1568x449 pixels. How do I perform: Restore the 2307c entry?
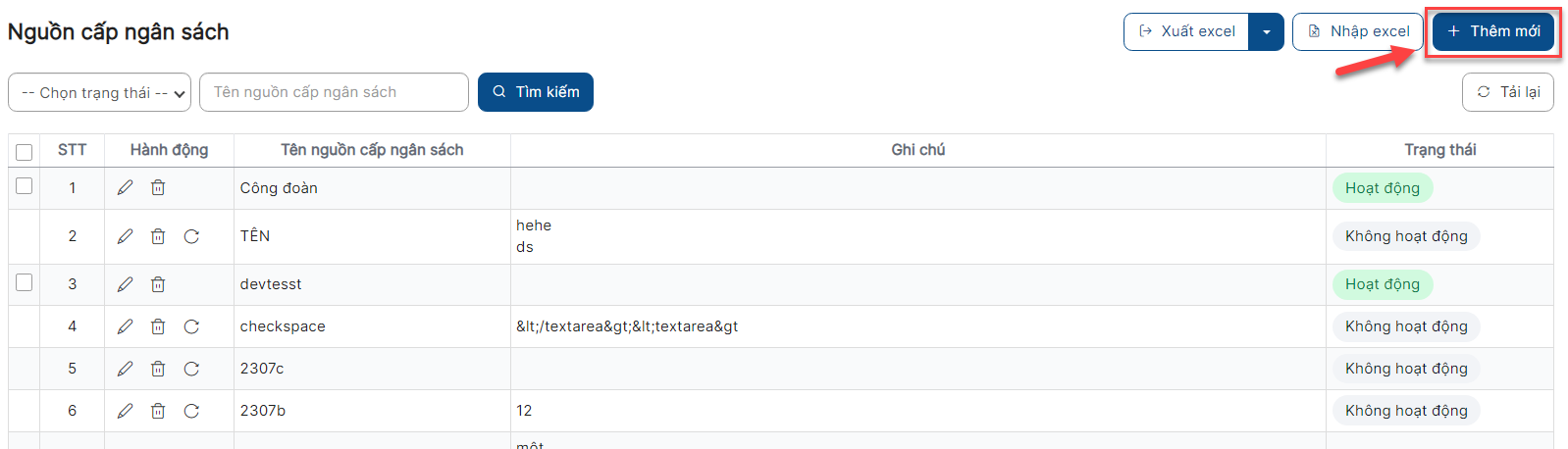[191, 369]
